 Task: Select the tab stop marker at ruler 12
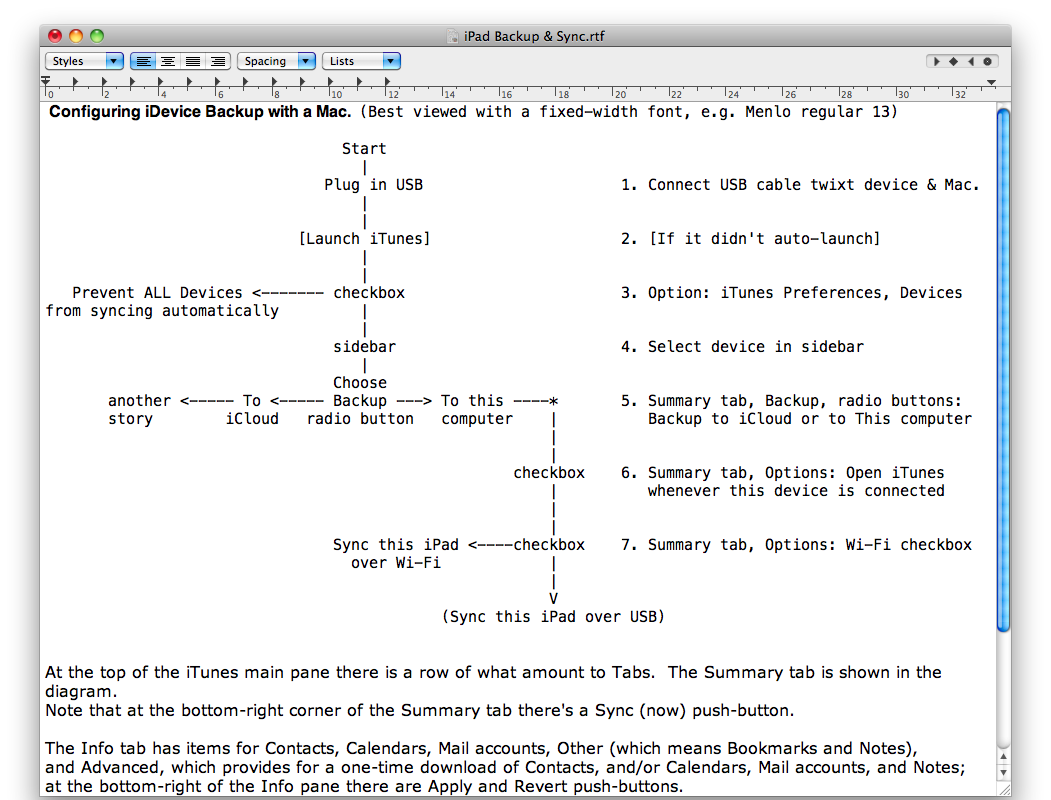[387, 82]
